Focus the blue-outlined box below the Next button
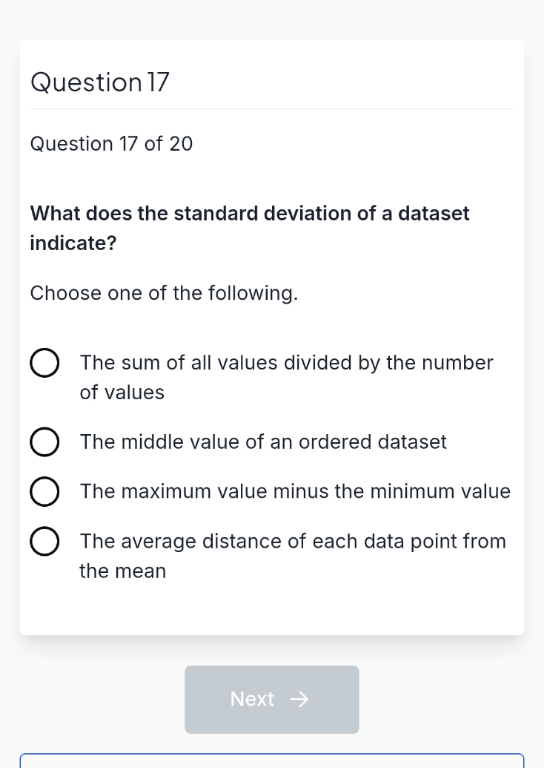The image size is (544, 768). coord(272,761)
